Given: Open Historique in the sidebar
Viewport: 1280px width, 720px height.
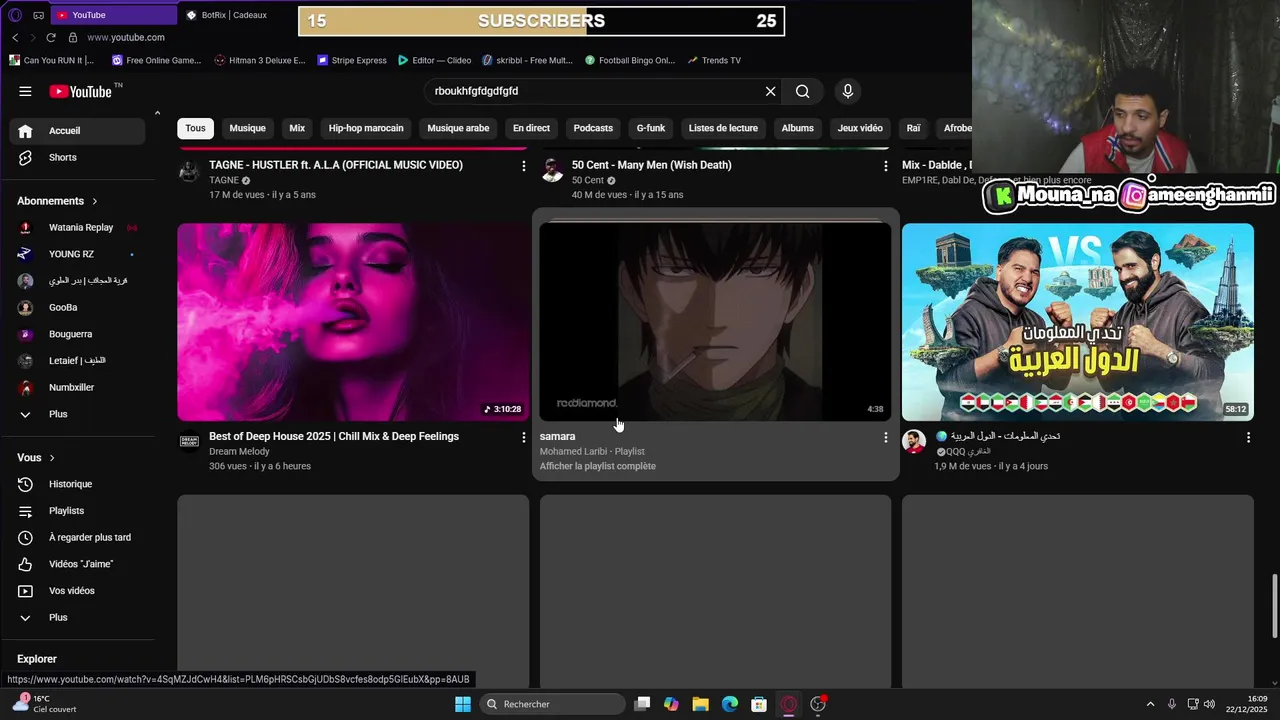Looking at the screenshot, I should (77, 484).
